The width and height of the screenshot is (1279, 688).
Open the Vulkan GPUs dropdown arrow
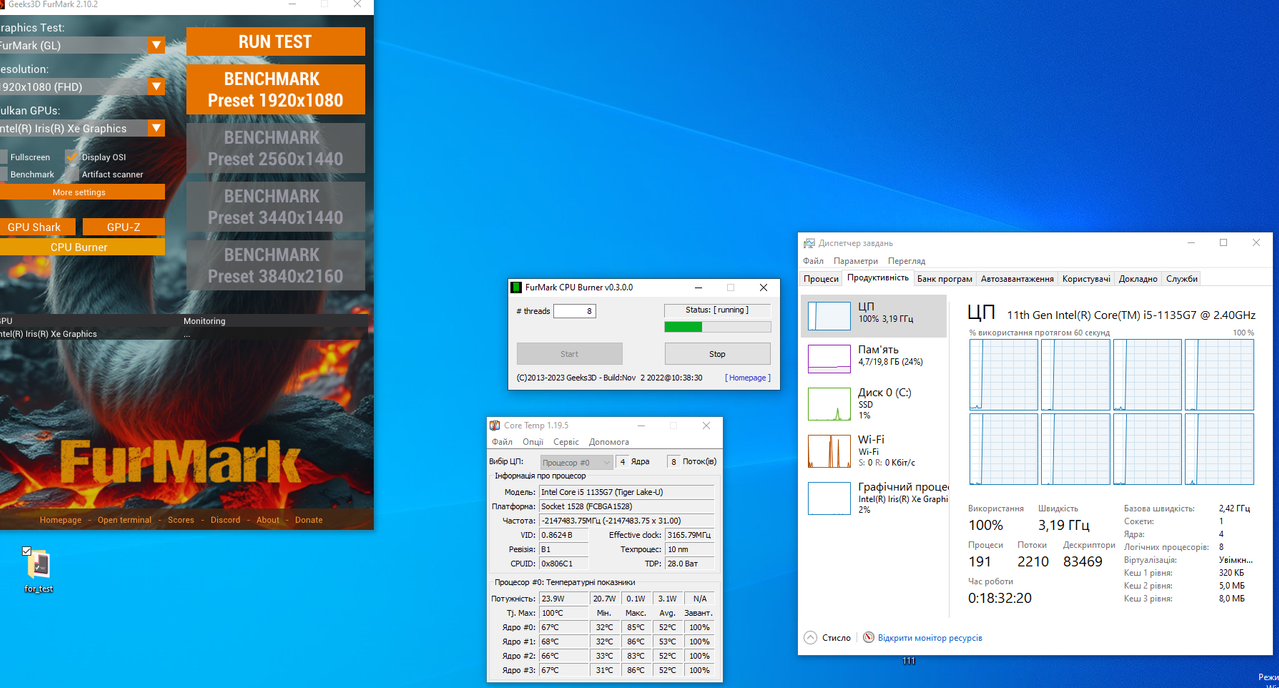click(x=156, y=128)
